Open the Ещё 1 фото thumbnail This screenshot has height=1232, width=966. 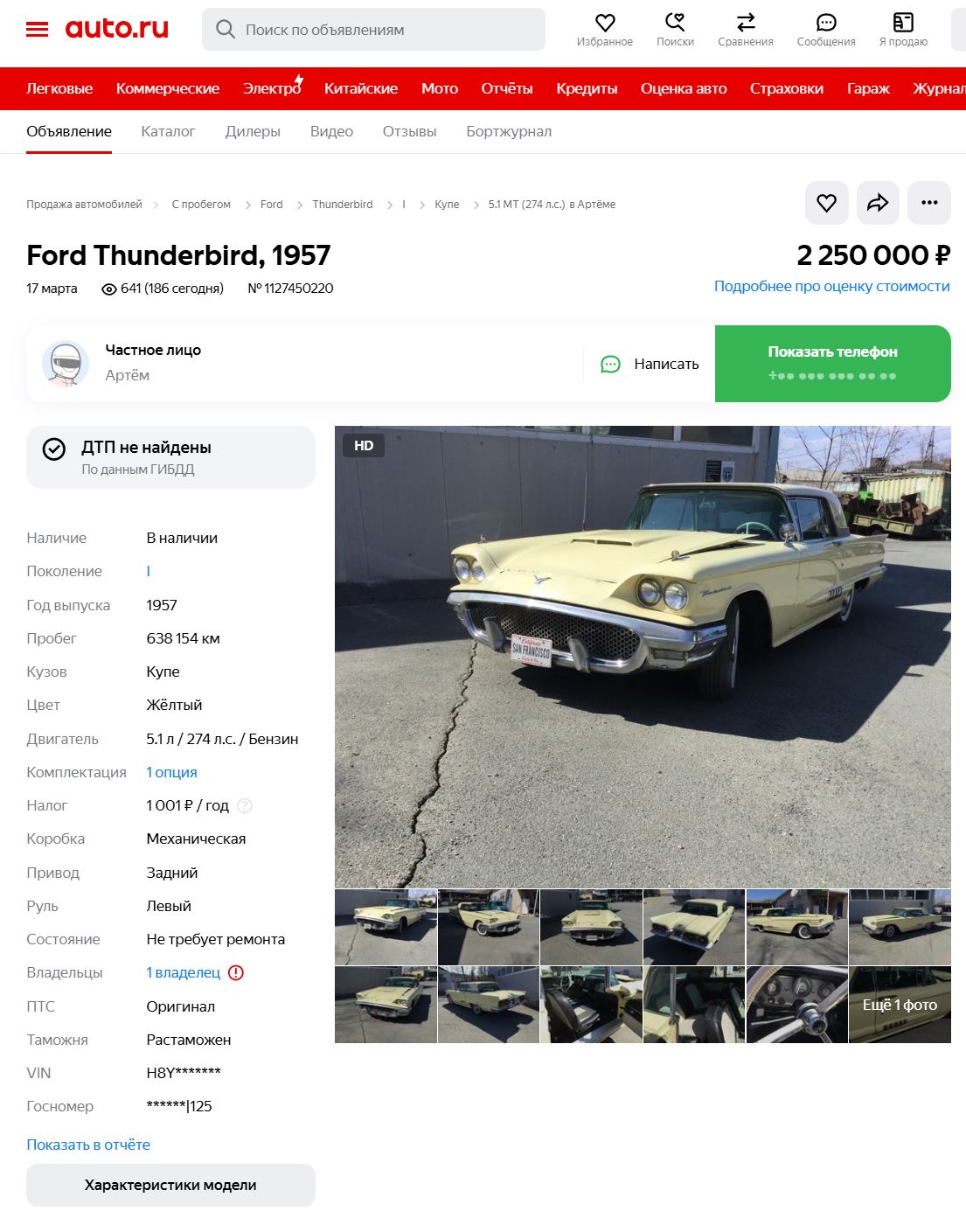900,1006
